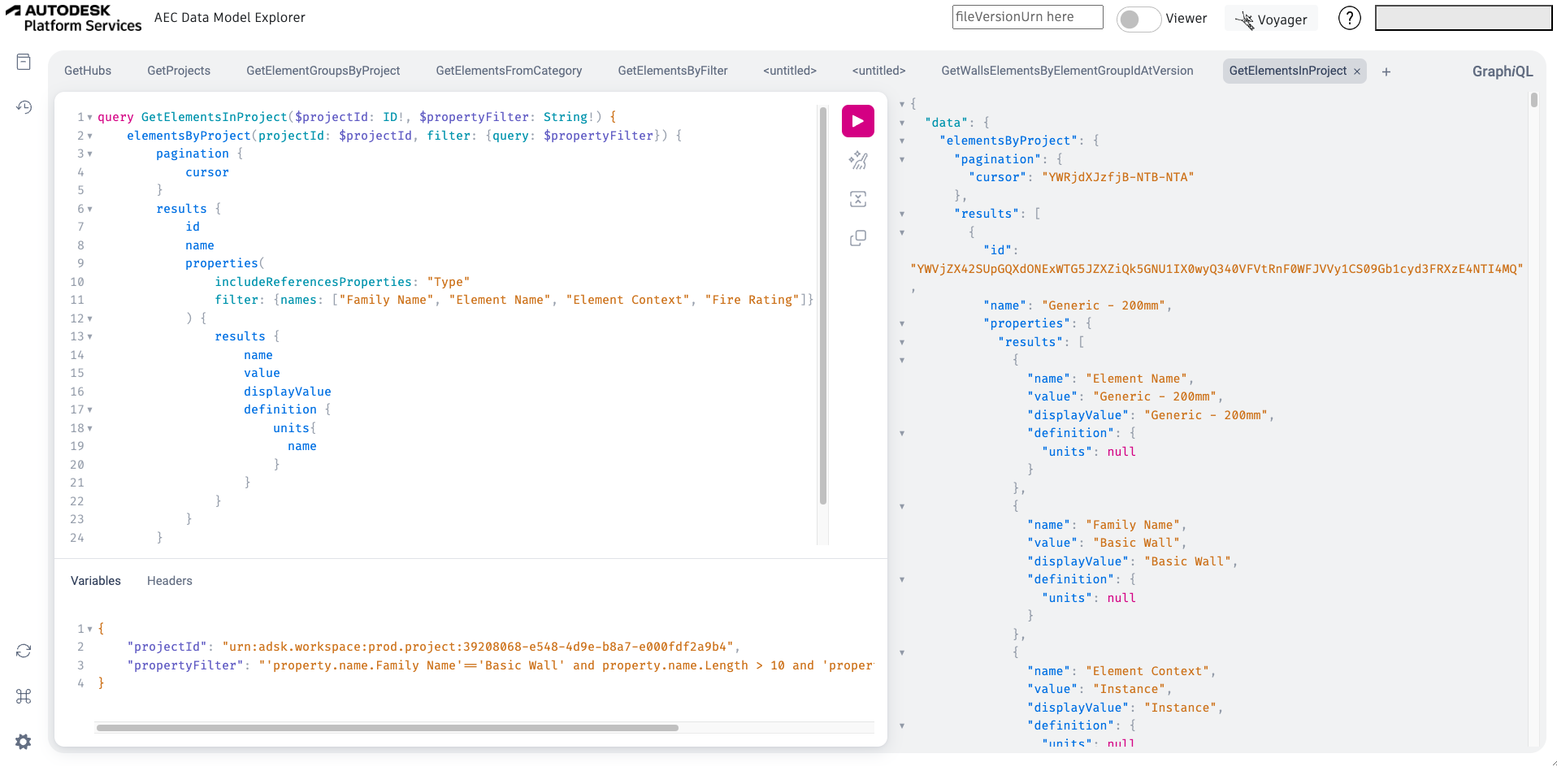This screenshot has width=1557, height=784.
Task: Collapse definition fold arrow at line 17
Action: coord(89,410)
